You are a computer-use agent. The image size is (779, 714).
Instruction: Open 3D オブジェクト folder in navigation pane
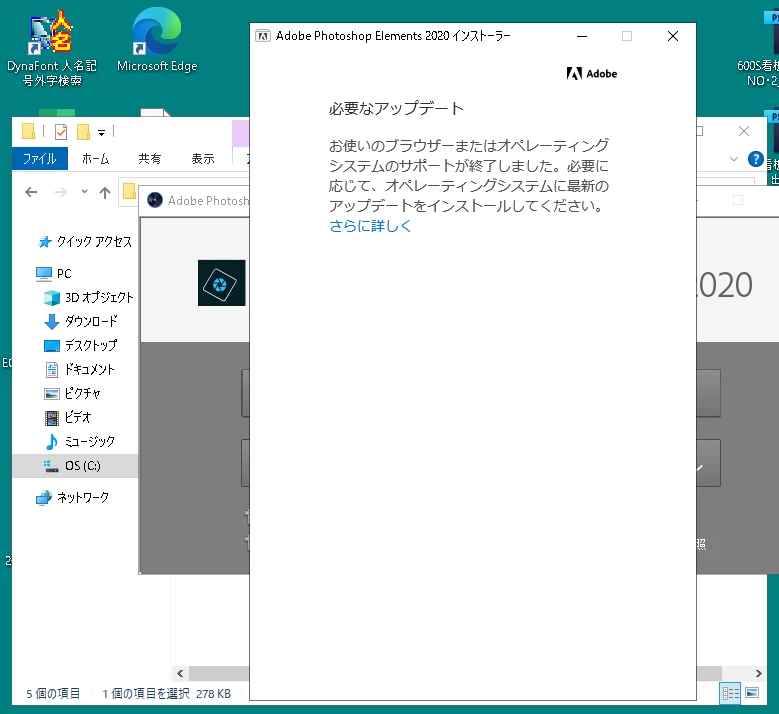coord(88,297)
